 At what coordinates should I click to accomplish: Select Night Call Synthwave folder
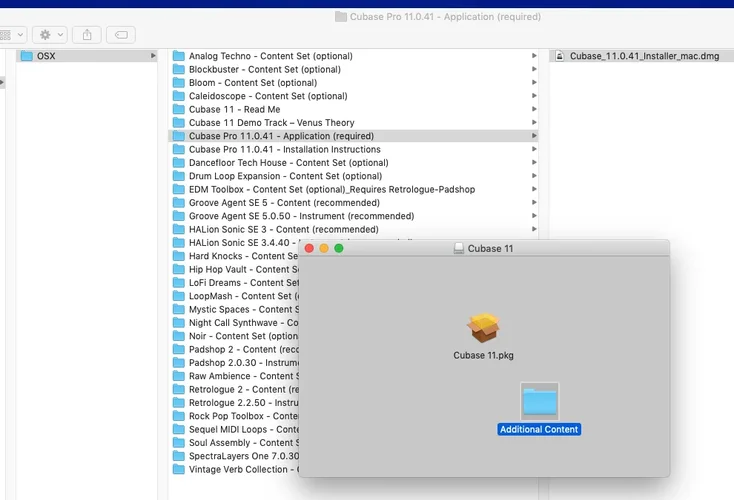click(x=234, y=323)
